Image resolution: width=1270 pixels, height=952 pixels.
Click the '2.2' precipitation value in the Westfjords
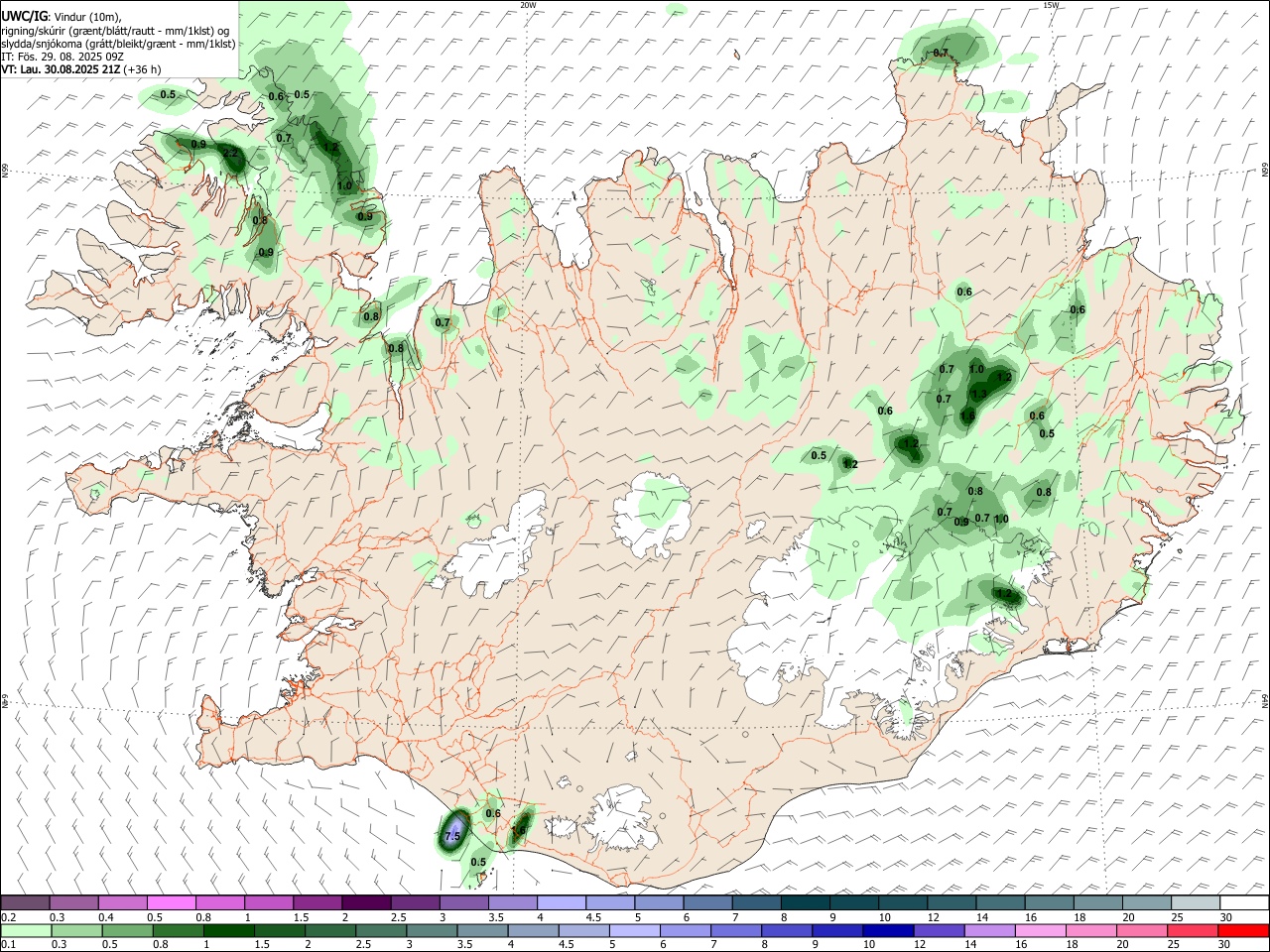coord(230,154)
